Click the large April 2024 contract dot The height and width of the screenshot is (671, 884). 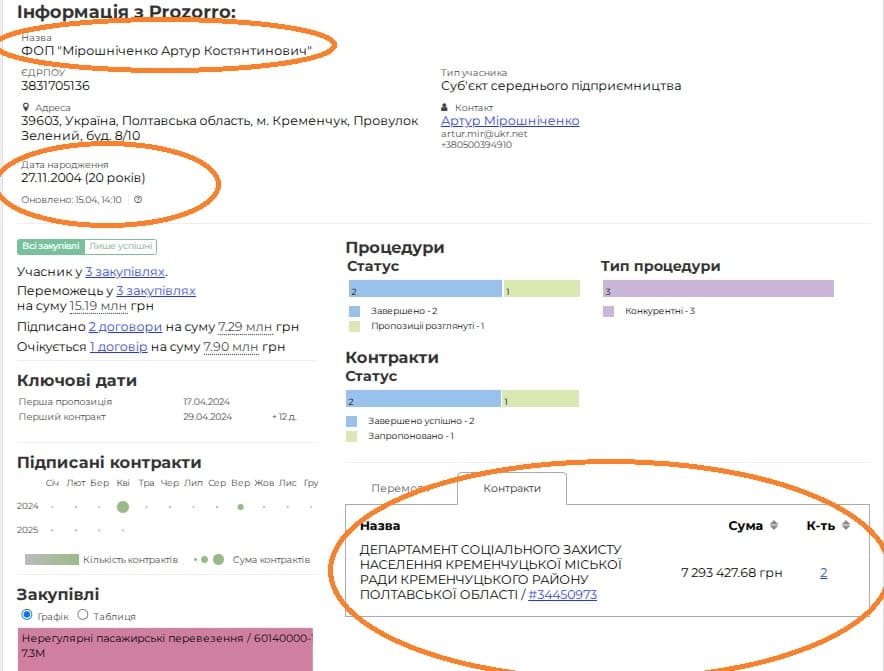tap(123, 507)
